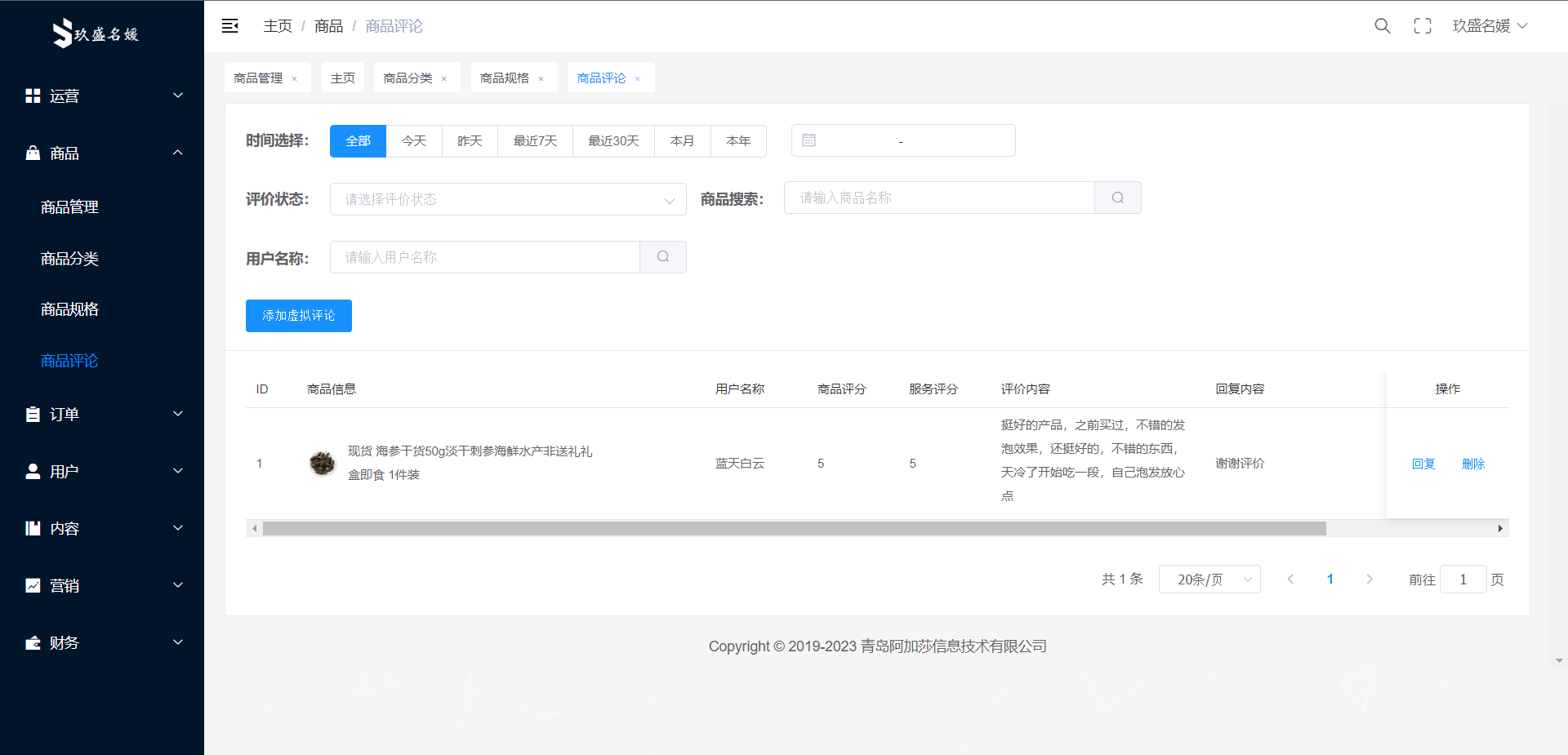Close the 商品管理 tab
This screenshot has height=755, width=1568.
coord(295,79)
